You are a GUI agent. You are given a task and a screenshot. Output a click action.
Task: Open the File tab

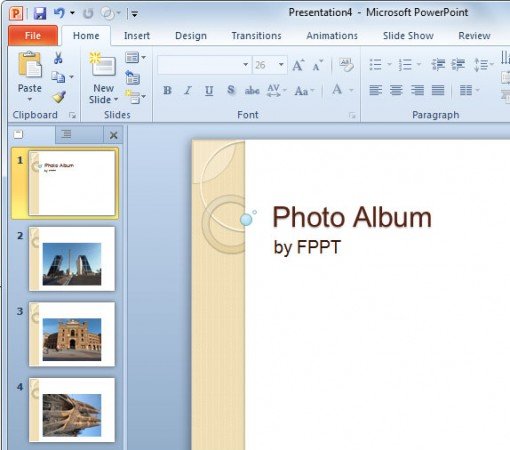[x=33, y=35]
